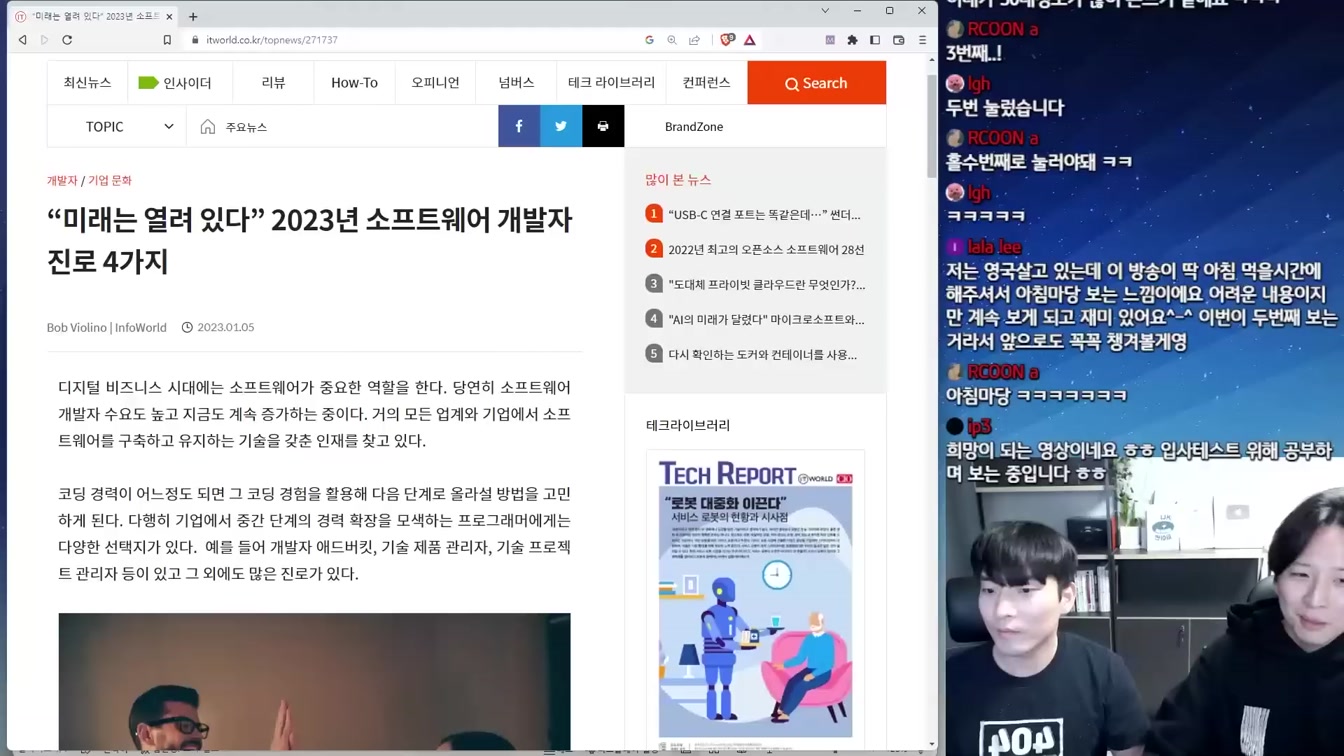Click the orange Search button
The width and height of the screenshot is (1344, 756).
click(x=816, y=83)
